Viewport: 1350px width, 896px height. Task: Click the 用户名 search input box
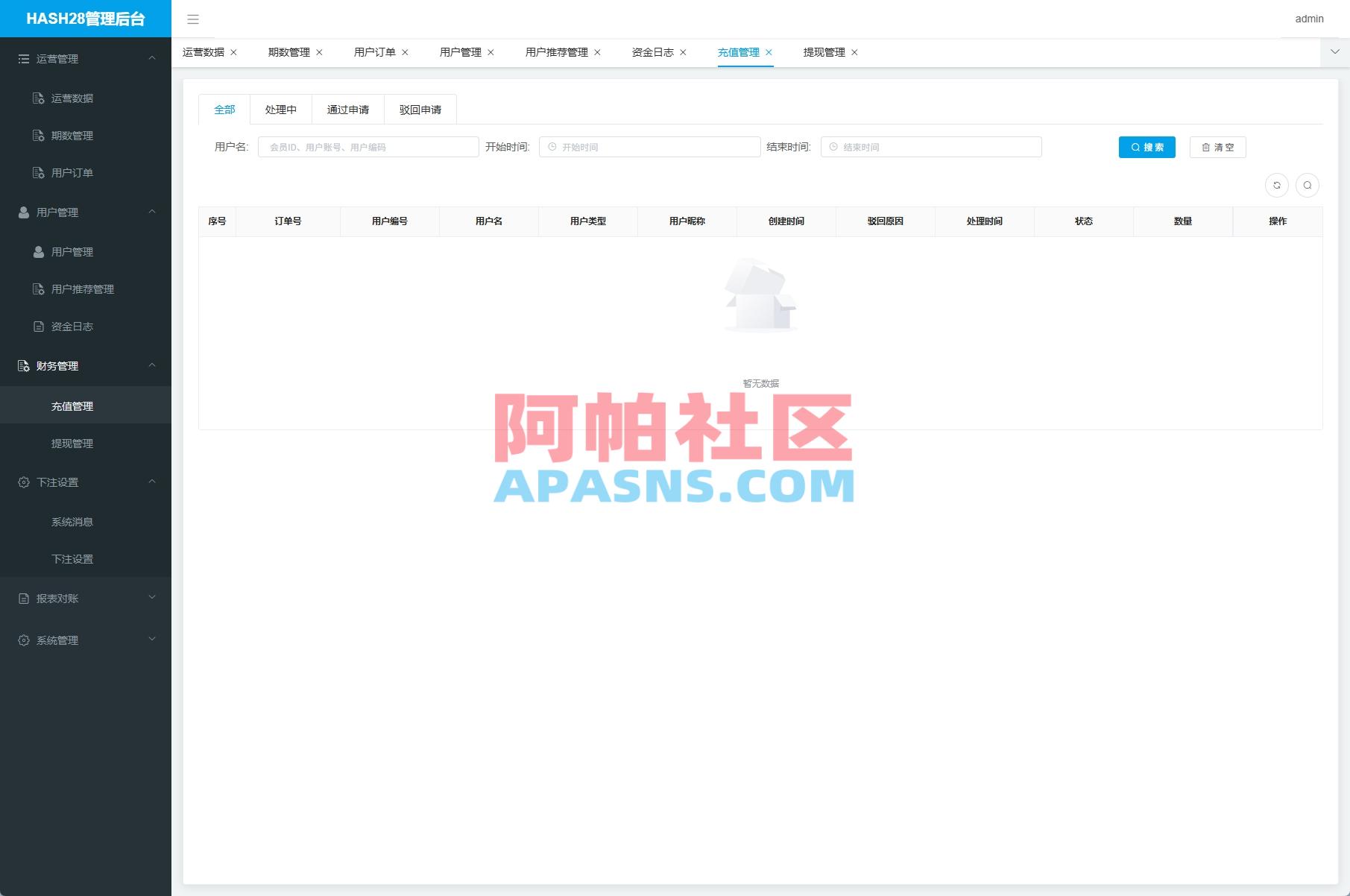pos(368,146)
